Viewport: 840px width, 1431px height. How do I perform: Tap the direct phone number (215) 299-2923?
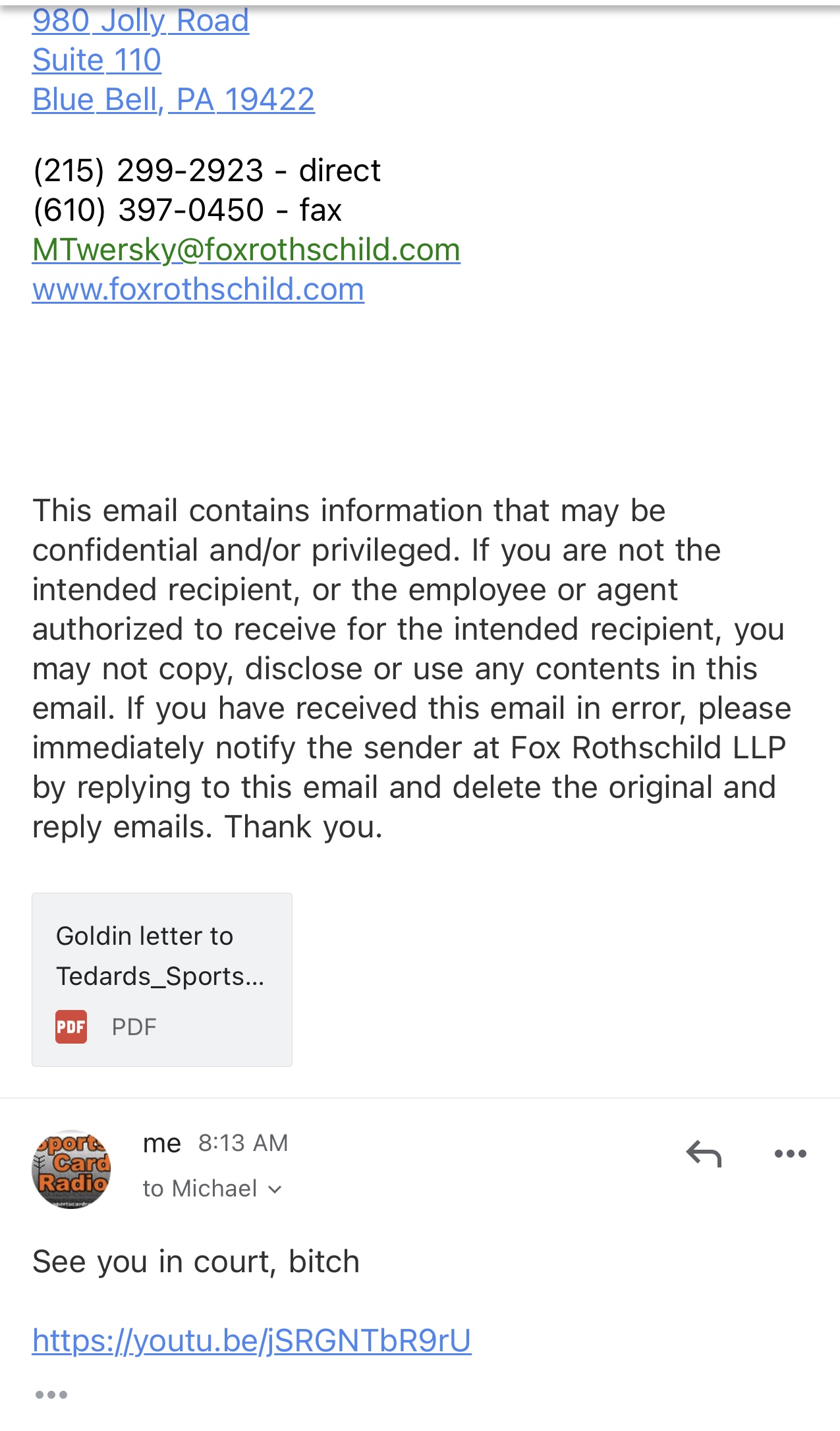148,171
